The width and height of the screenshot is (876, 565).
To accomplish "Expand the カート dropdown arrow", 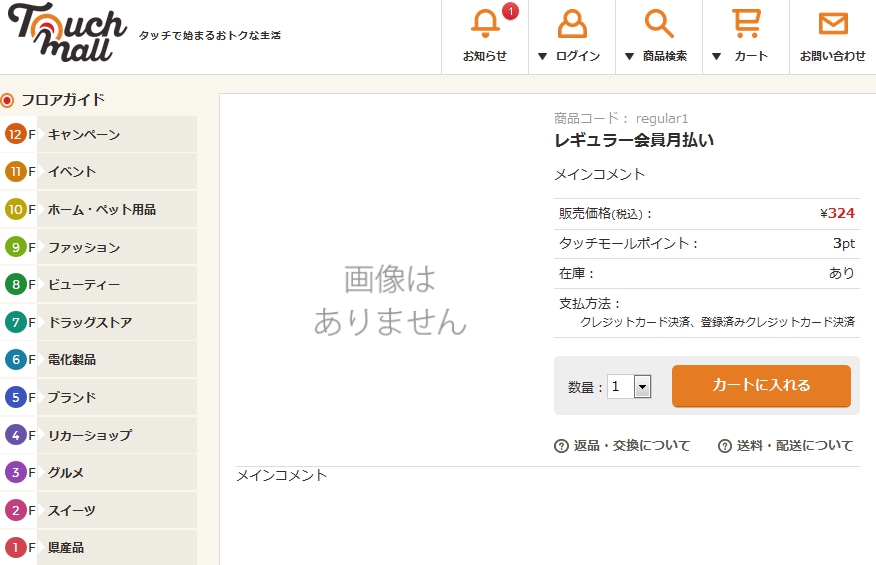I will tap(717, 56).
